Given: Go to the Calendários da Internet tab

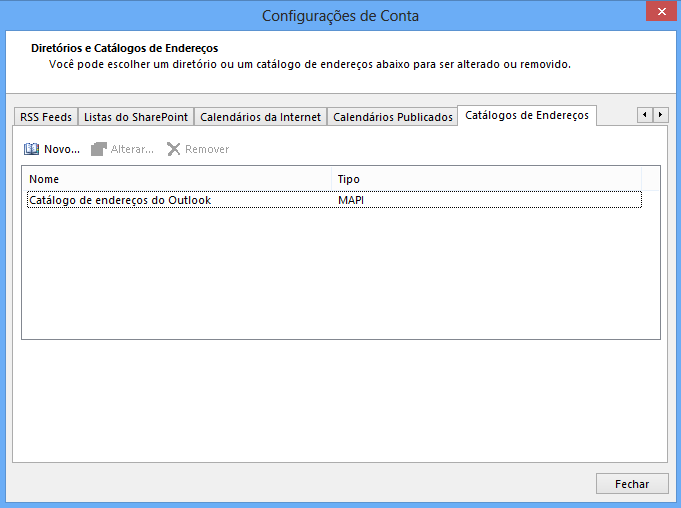Looking at the screenshot, I should pyautogui.click(x=260, y=117).
